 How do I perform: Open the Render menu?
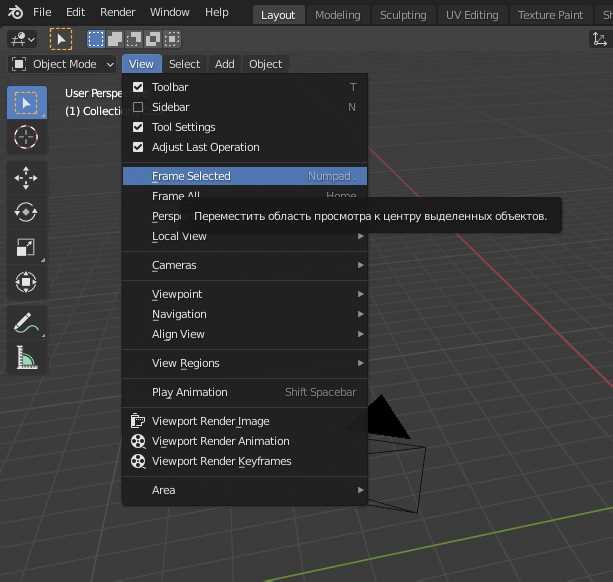tap(118, 12)
